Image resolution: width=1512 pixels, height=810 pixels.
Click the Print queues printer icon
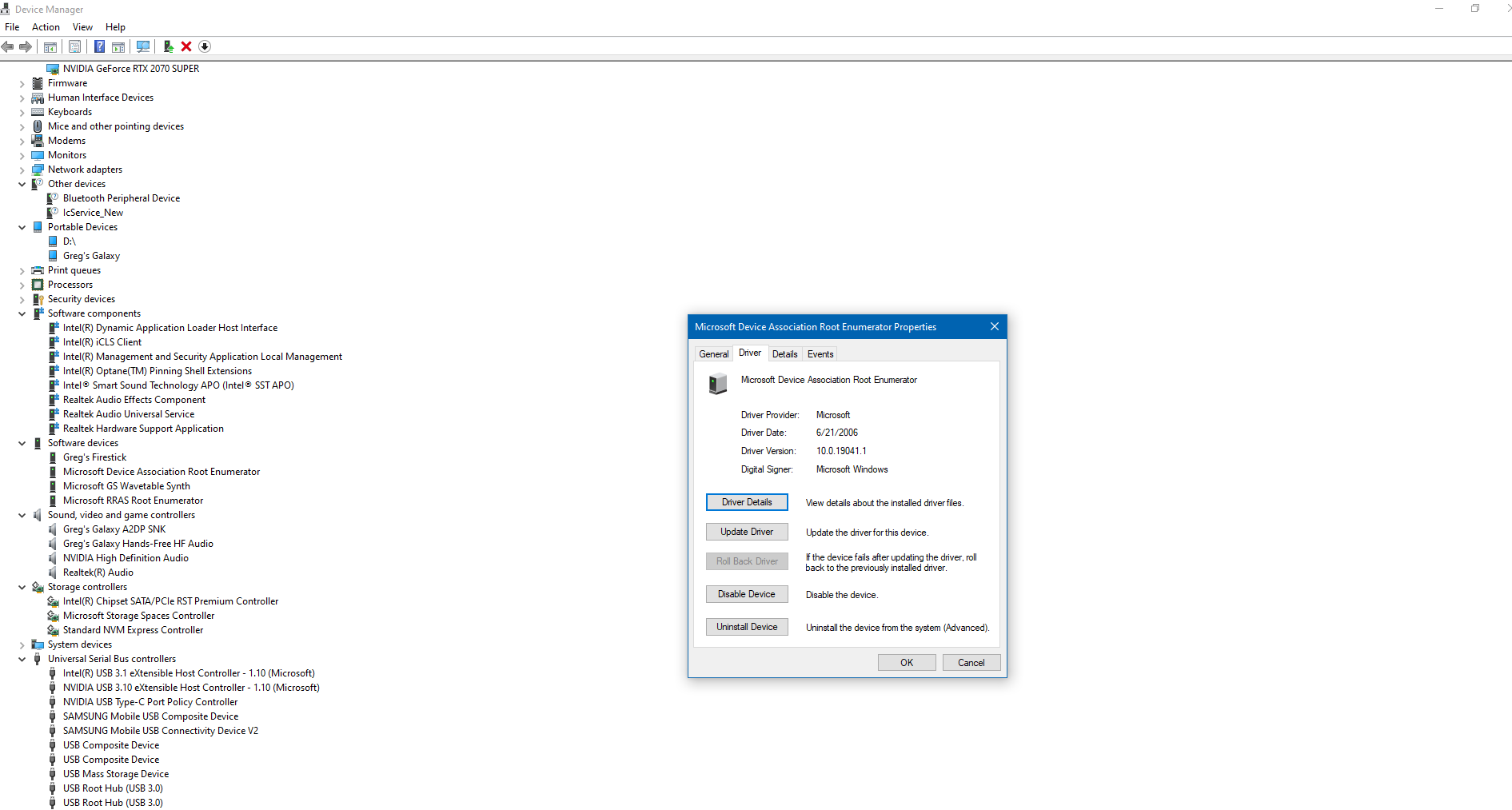[38, 270]
